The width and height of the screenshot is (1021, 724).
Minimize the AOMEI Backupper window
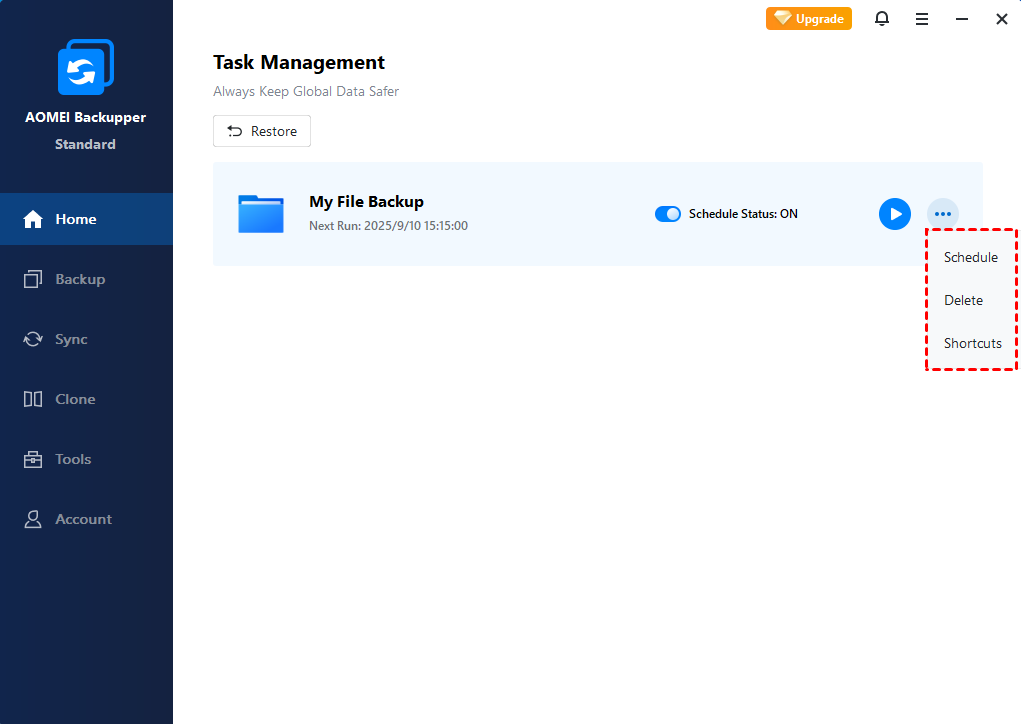962,20
